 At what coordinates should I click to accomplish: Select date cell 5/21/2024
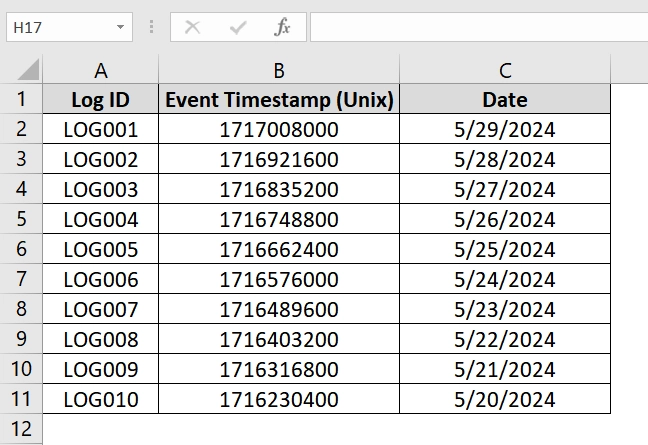coord(505,369)
